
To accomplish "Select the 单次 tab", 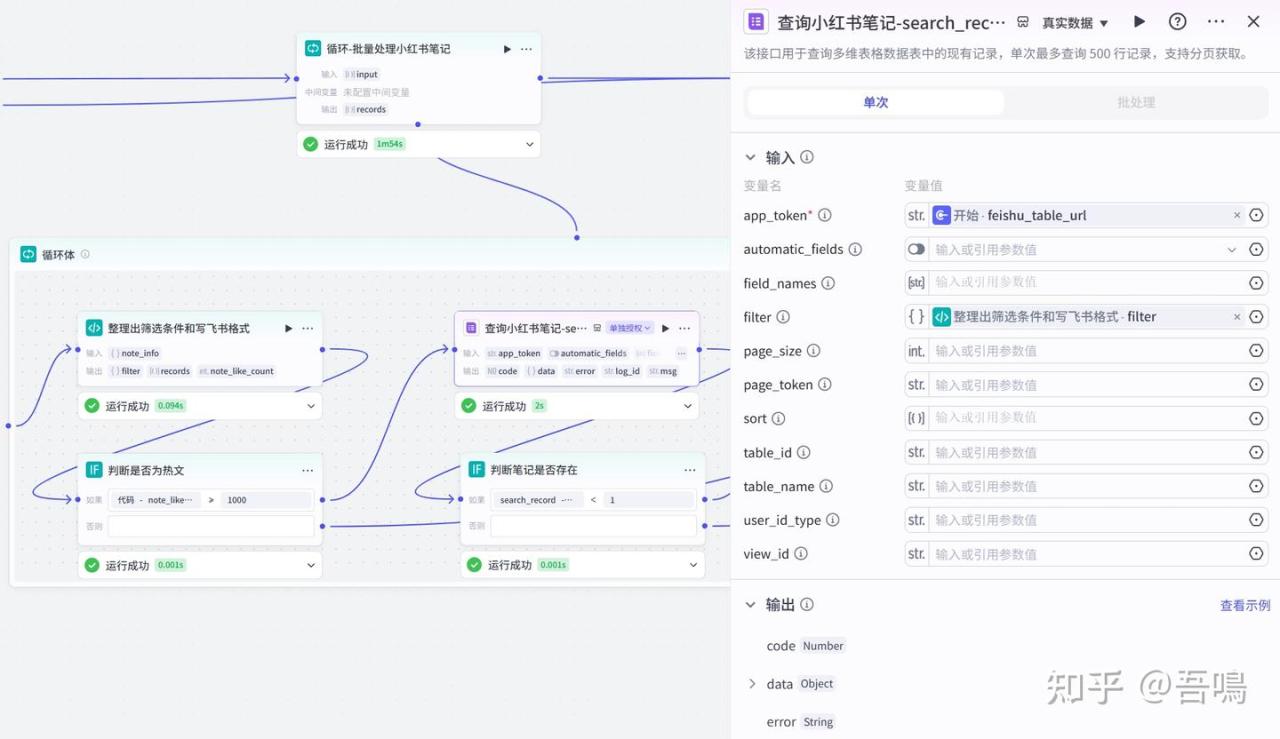I will click(x=875, y=102).
